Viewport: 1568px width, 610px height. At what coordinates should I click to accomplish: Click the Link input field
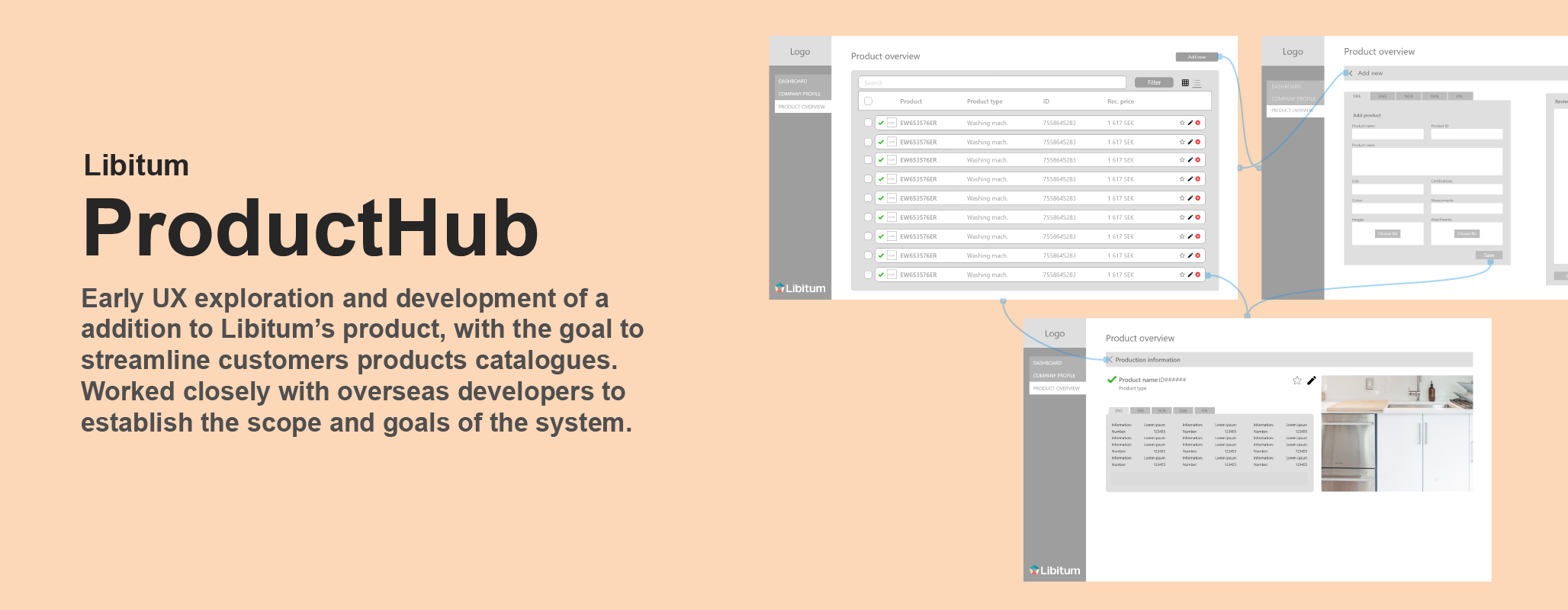point(1388,189)
